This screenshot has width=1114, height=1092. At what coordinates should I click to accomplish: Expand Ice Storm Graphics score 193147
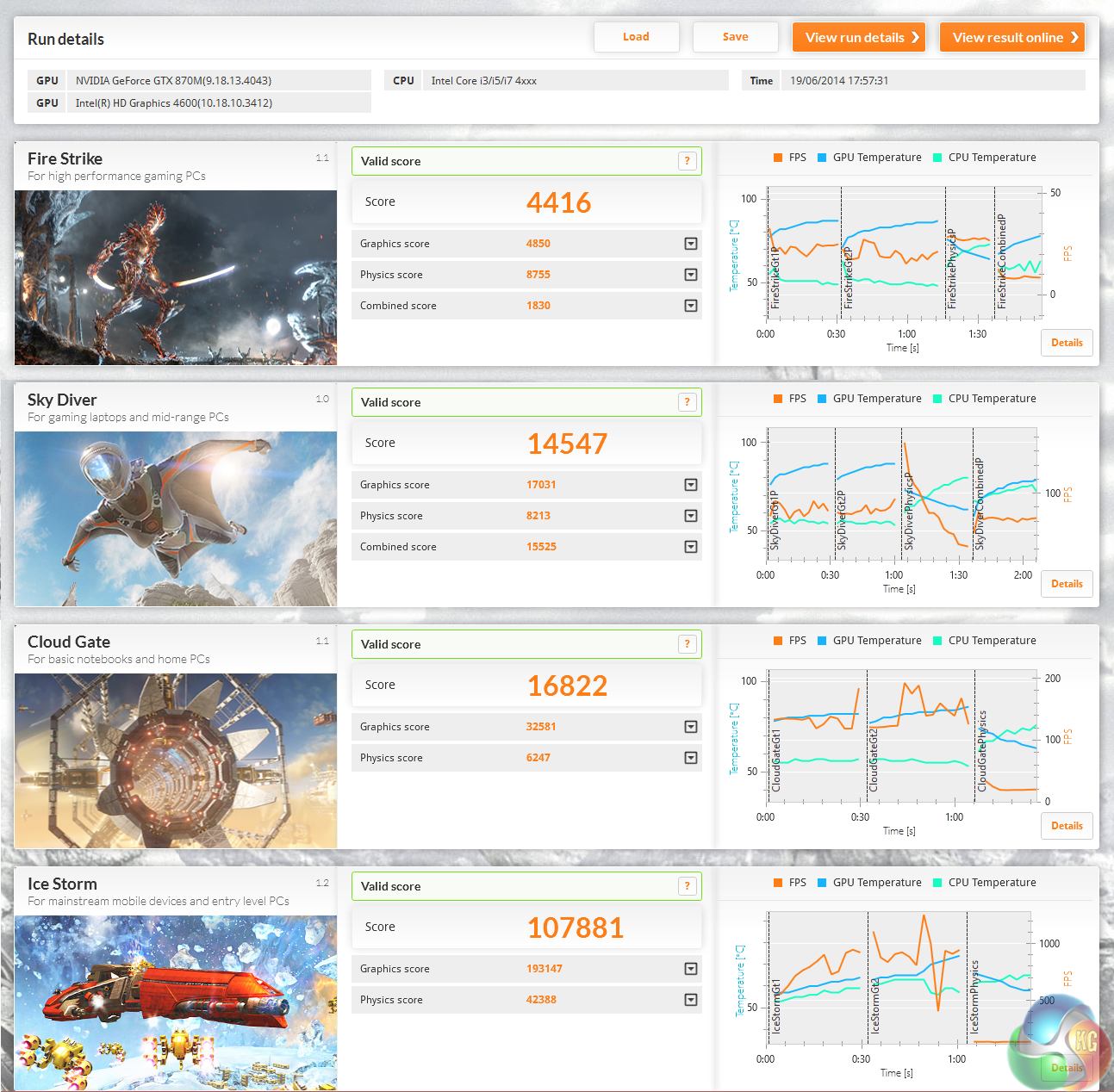(691, 969)
